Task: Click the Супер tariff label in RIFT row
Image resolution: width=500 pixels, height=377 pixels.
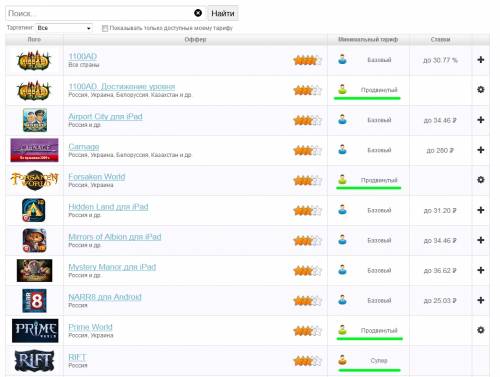Action: [379, 360]
